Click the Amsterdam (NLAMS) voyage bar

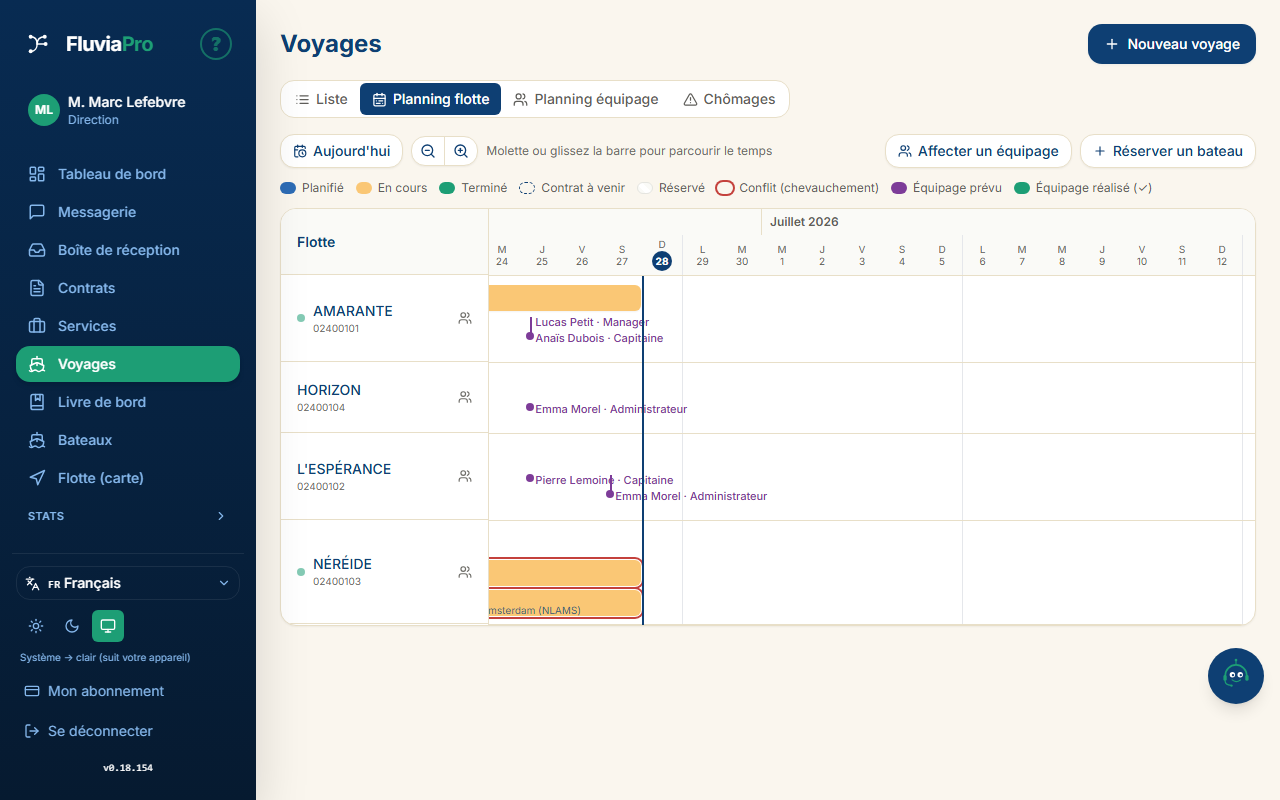pyautogui.click(x=565, y=603)
